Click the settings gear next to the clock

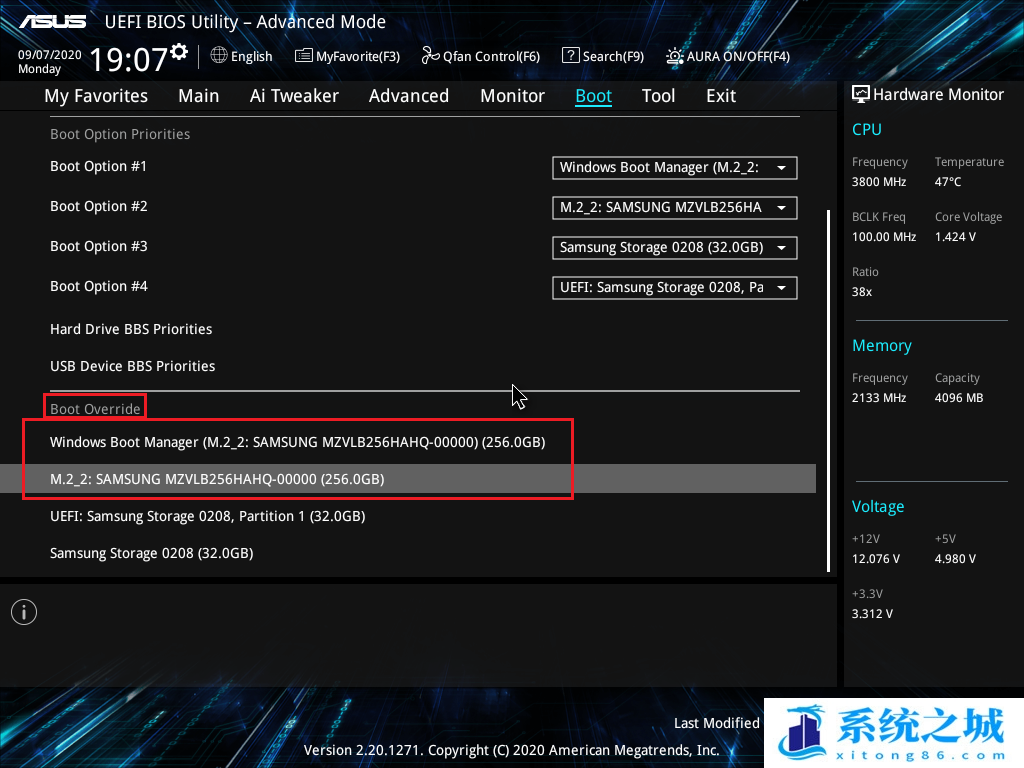[179, 51]
